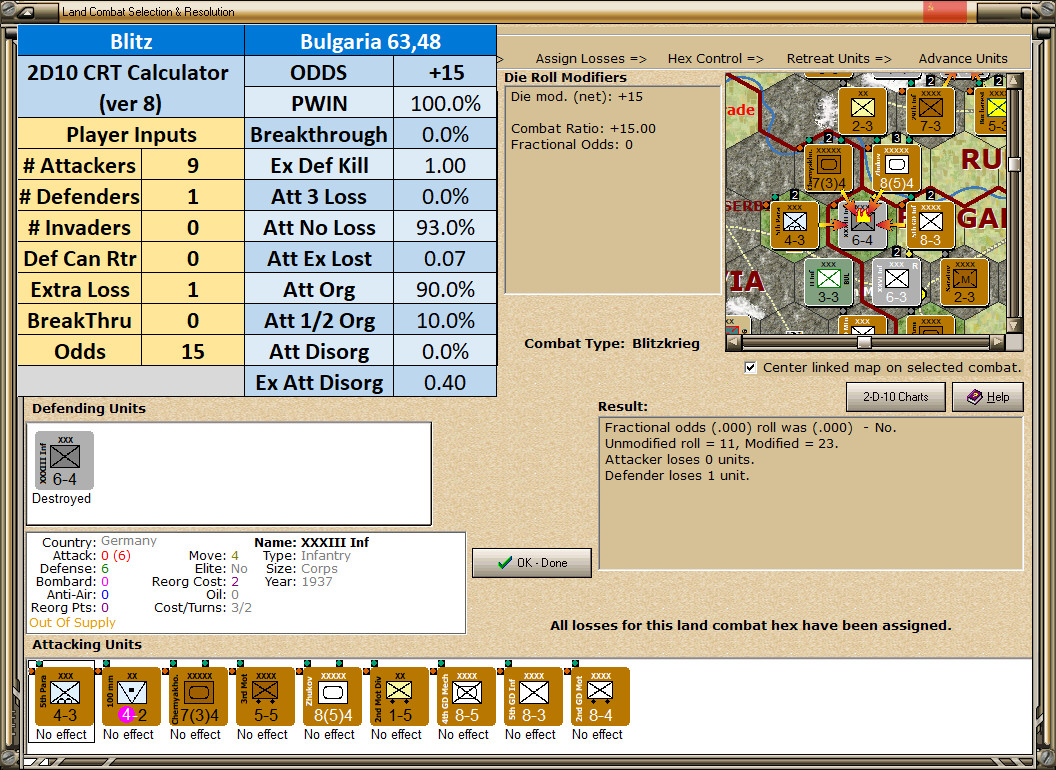Select the 2nd GD Mot 8-4 unit
Screen dimensions: 1056x770
point(599,697)
